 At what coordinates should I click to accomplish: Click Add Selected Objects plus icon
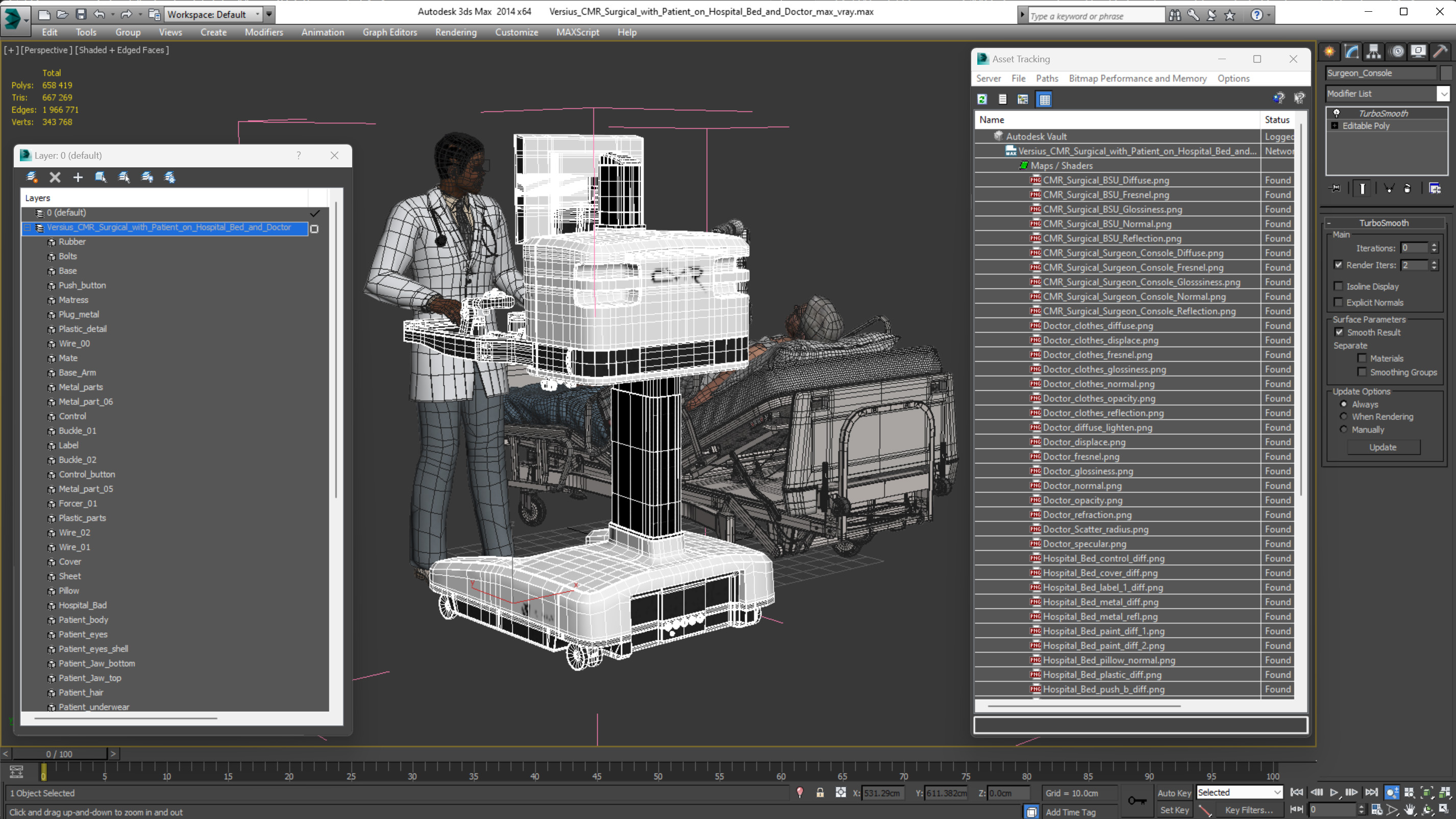78,178
